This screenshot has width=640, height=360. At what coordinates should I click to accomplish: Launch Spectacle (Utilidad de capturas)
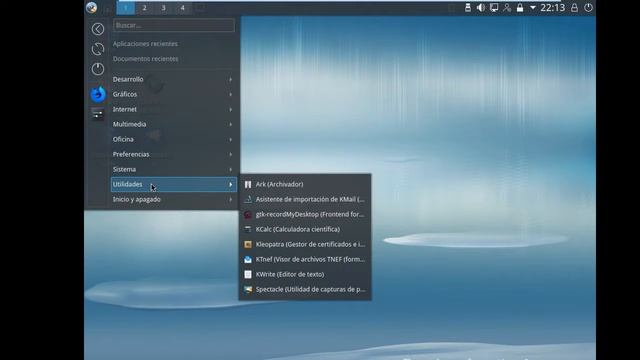pos(305,289)
